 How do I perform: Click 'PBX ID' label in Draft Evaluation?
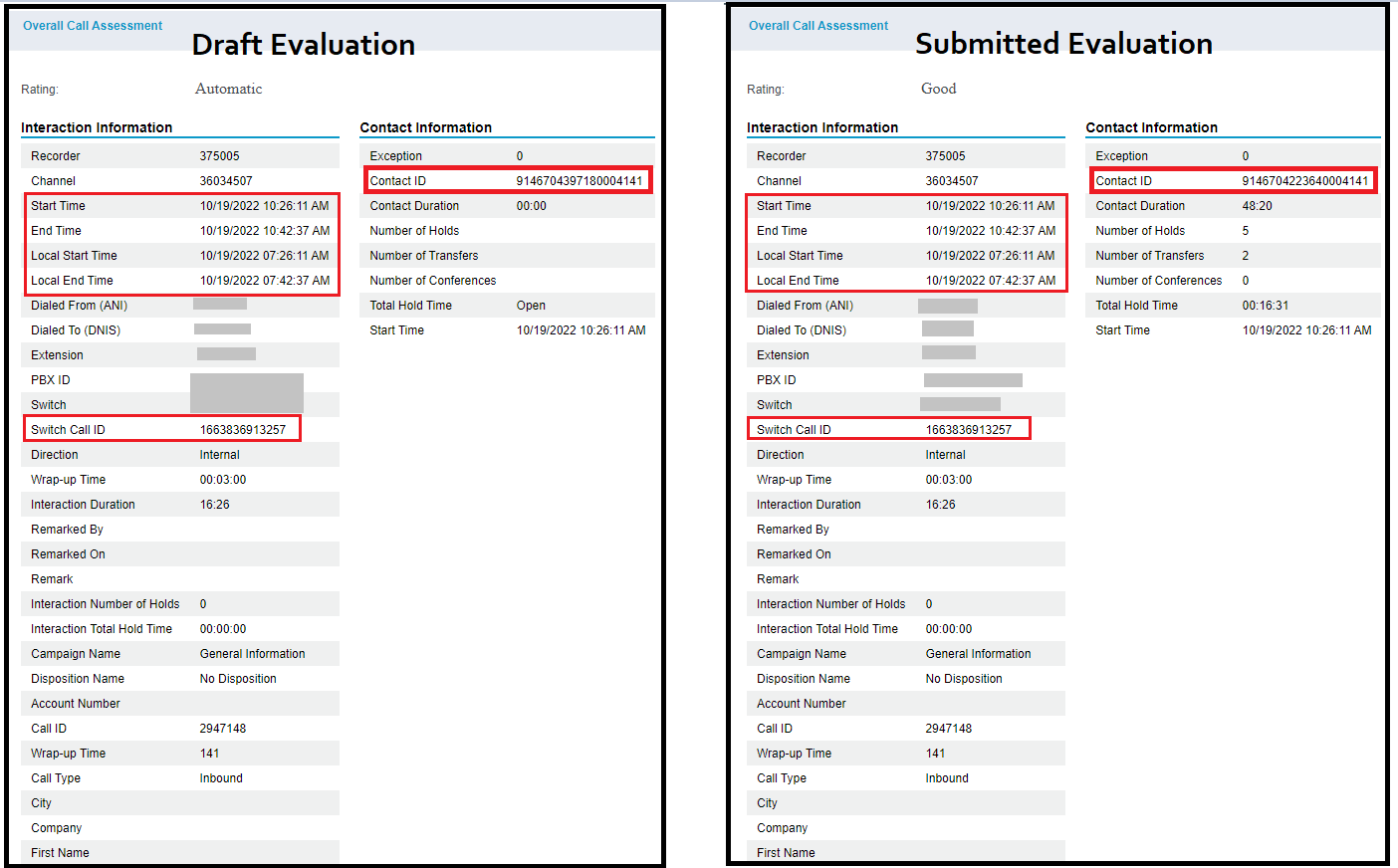pos(51,380)
